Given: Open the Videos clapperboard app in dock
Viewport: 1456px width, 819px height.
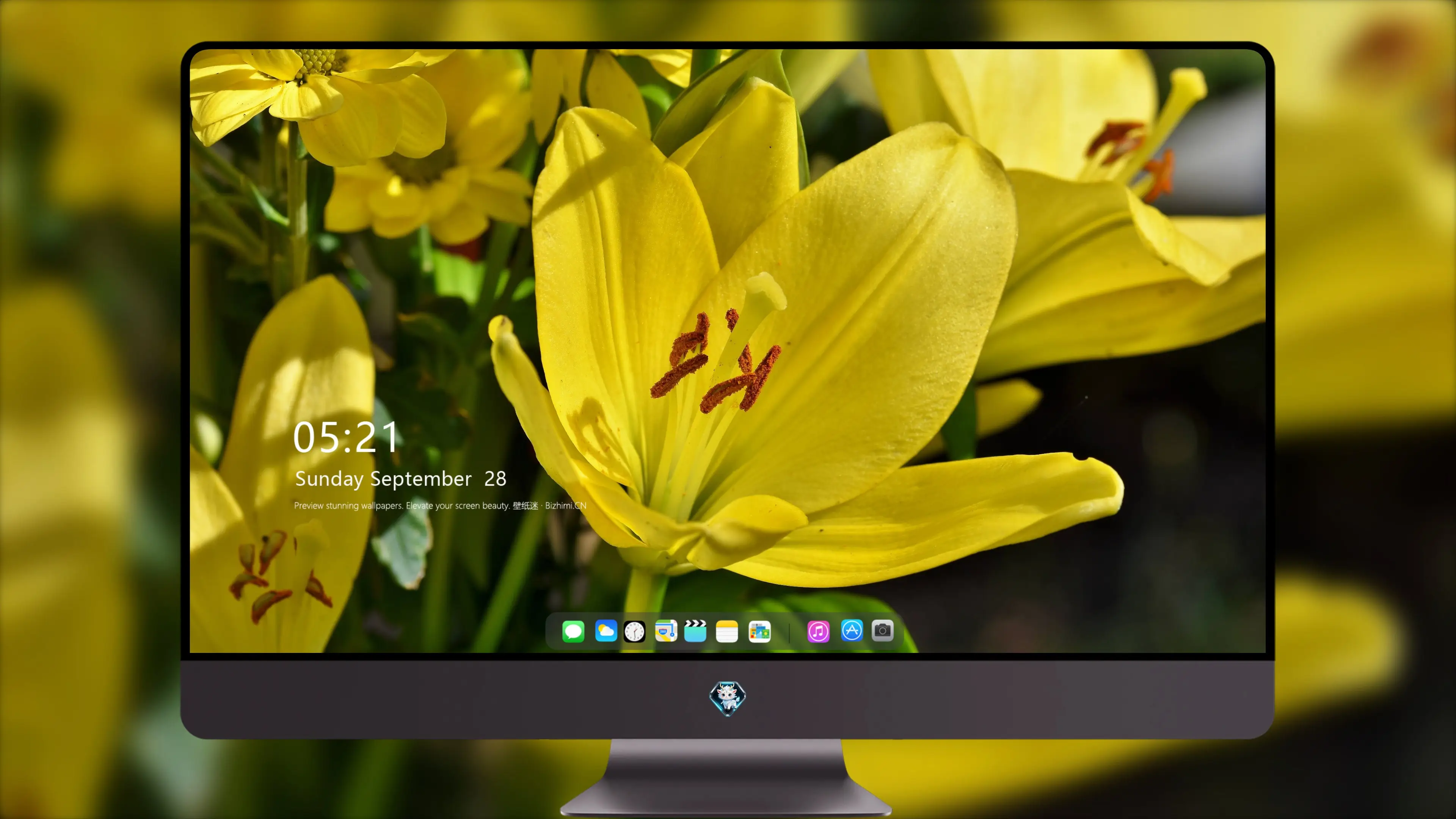Looking at the screenshot, I should pyautogui.click(x=695, y=631).
